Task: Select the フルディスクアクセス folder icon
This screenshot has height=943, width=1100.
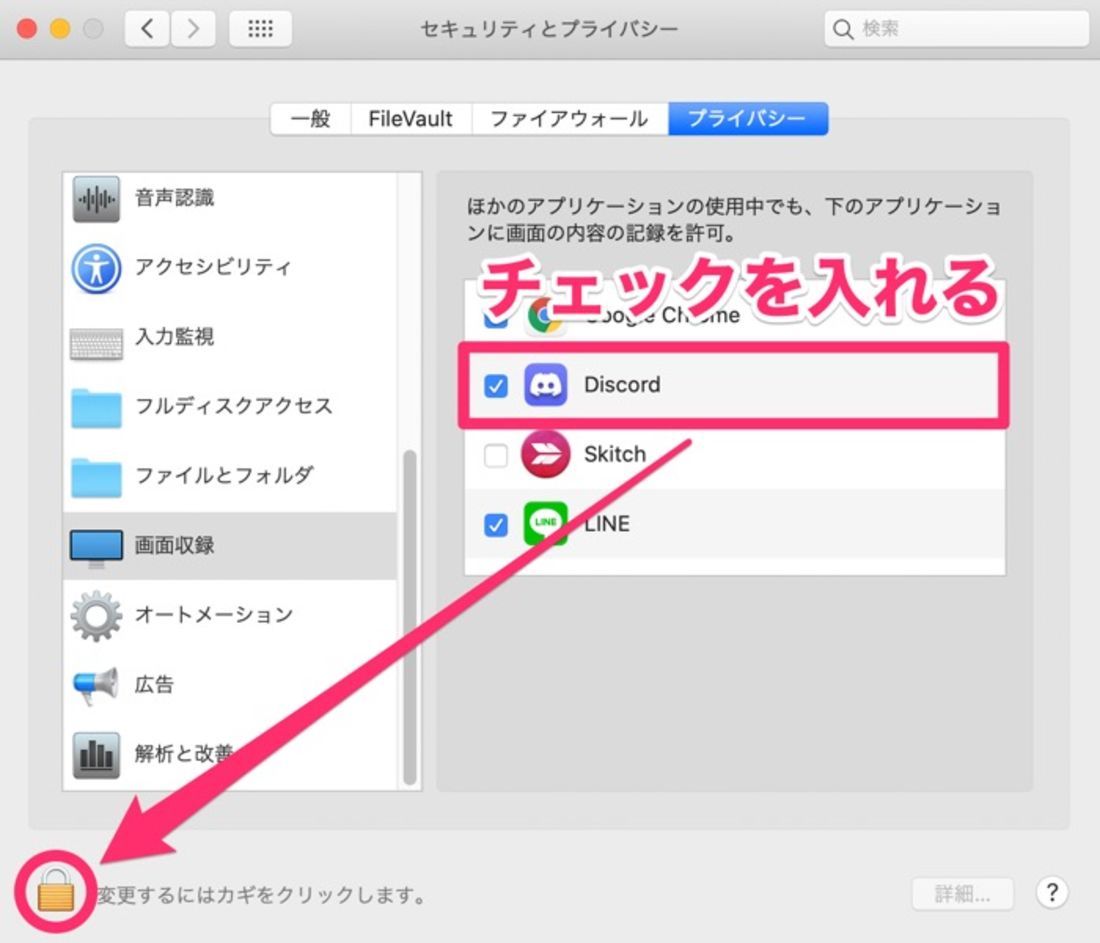Action: coord(96,408)
